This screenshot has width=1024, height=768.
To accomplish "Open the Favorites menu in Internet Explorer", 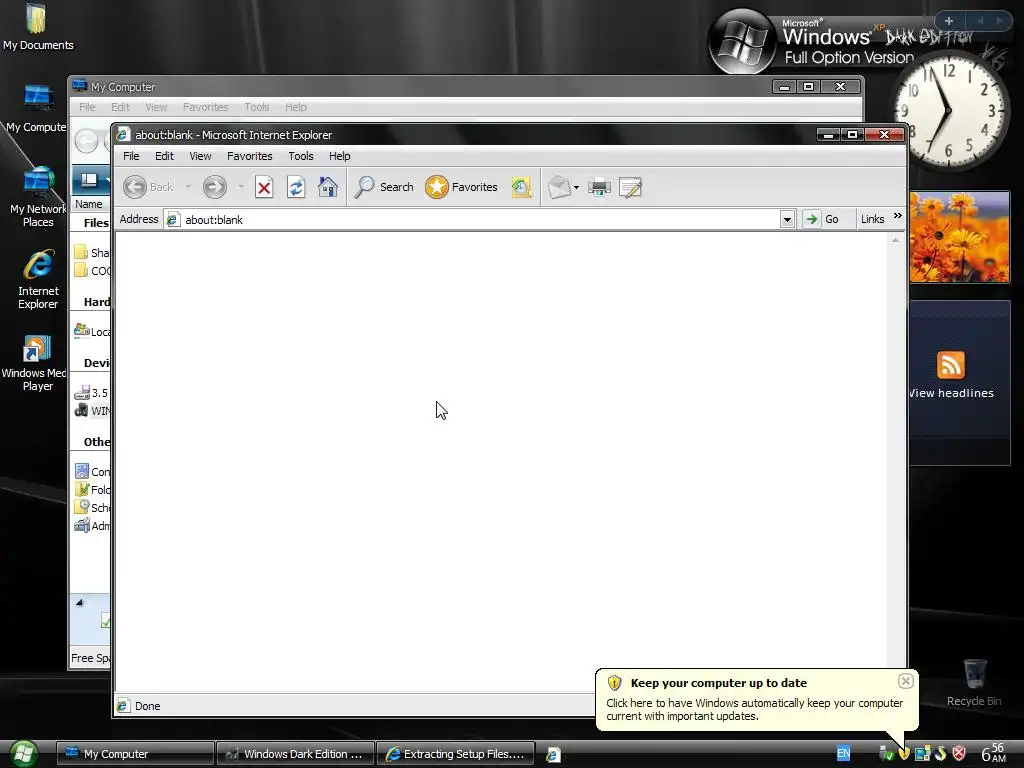I will click(249, 156).
